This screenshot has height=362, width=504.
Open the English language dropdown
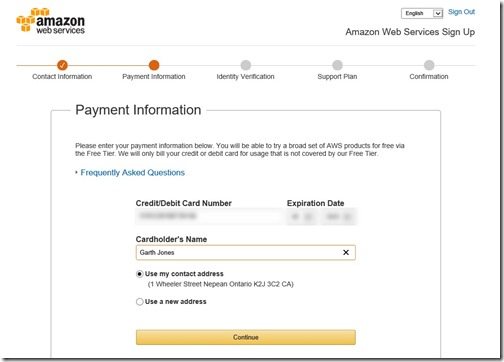click(422, 13)
